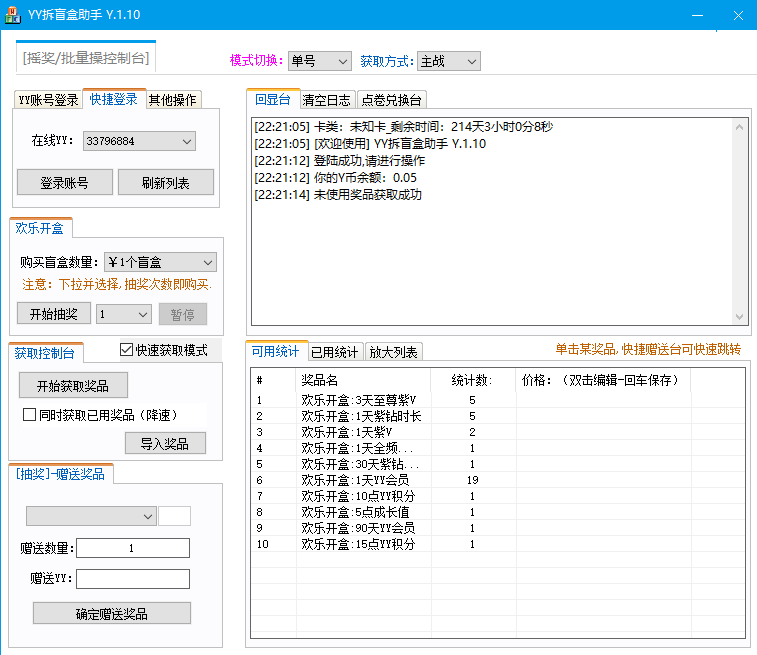Screen dimensions: 757x655
Task: Select row 欢乐开盒:30天紫钻...
Action: coord(498,464)
